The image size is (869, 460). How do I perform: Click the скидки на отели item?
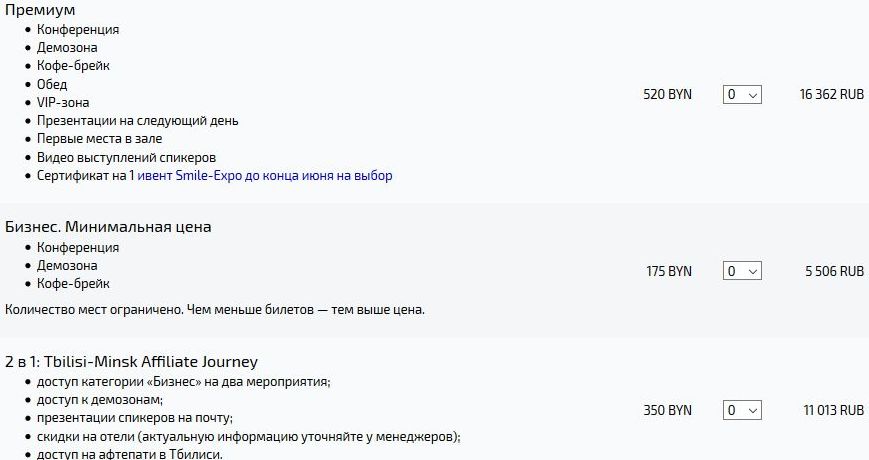pyautogui.click(x=249, y=437)
